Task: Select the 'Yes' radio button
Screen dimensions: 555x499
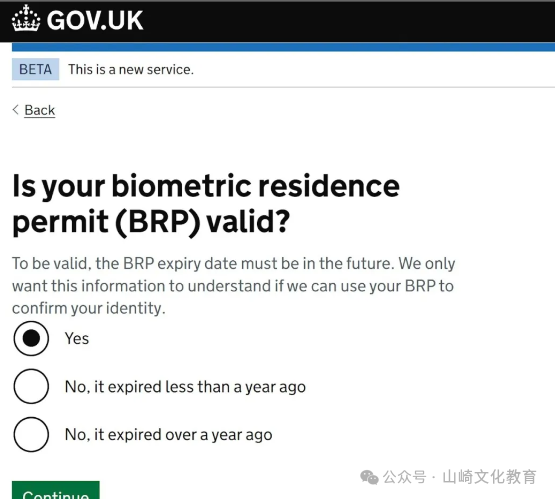Action: [x=31, y=338]
